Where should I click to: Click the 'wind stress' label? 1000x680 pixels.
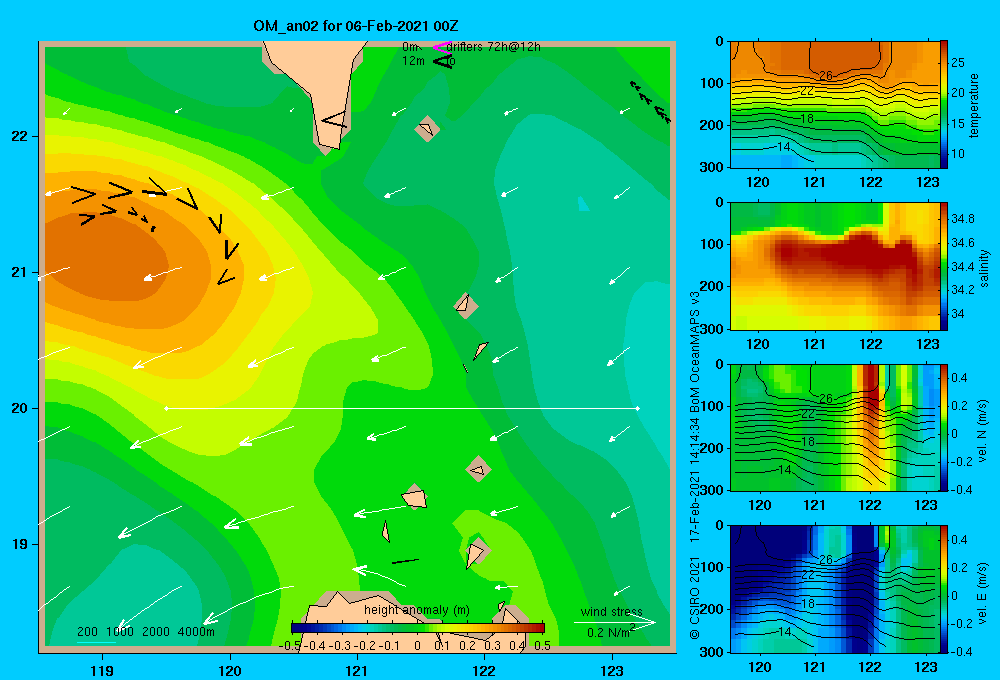[612, 611]
